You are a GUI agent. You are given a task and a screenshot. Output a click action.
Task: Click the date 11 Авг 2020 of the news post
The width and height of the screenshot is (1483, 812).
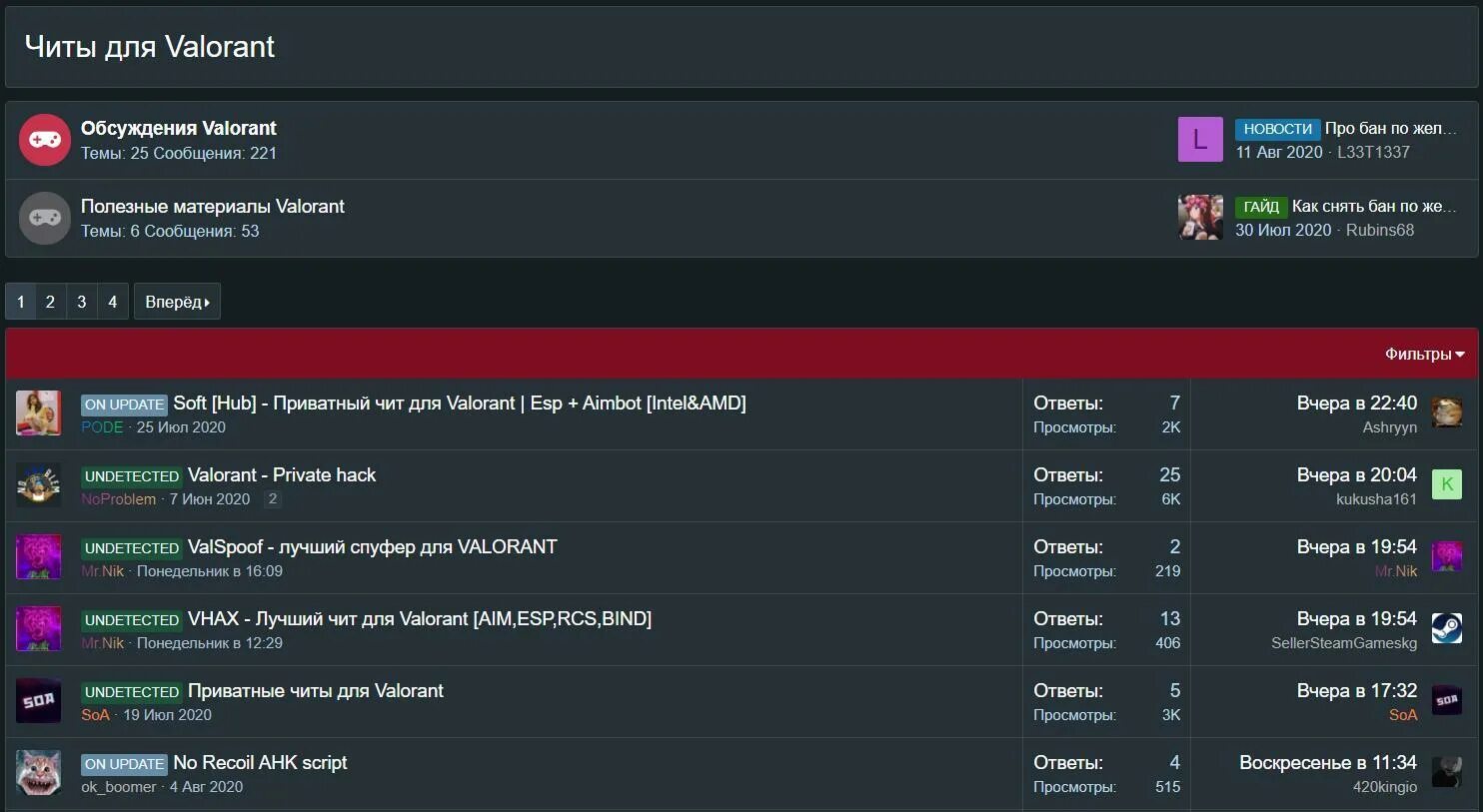[1279, 152]
